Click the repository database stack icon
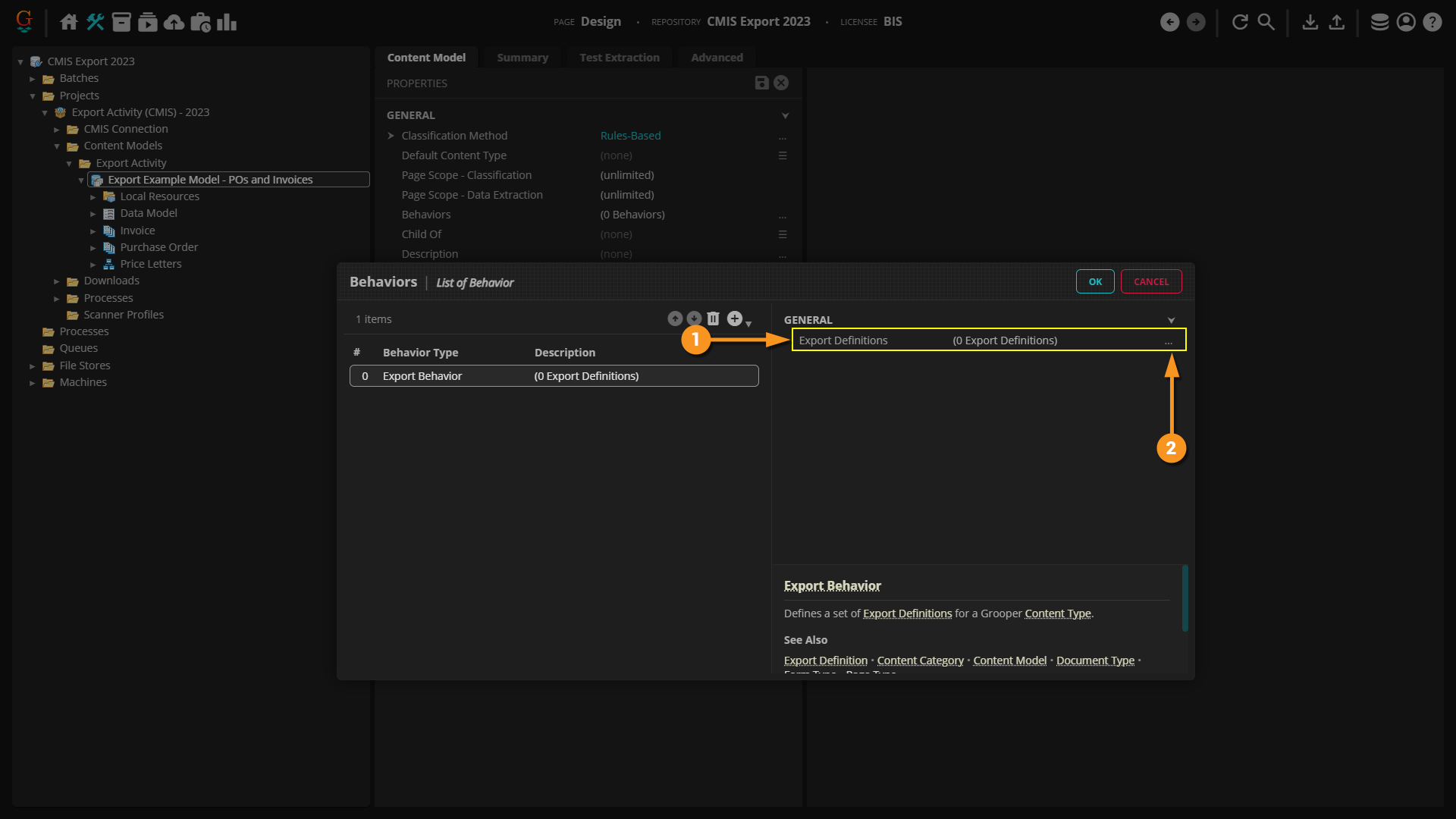Viewport: 1456px width, 819px height. [x=1379, y=22]
